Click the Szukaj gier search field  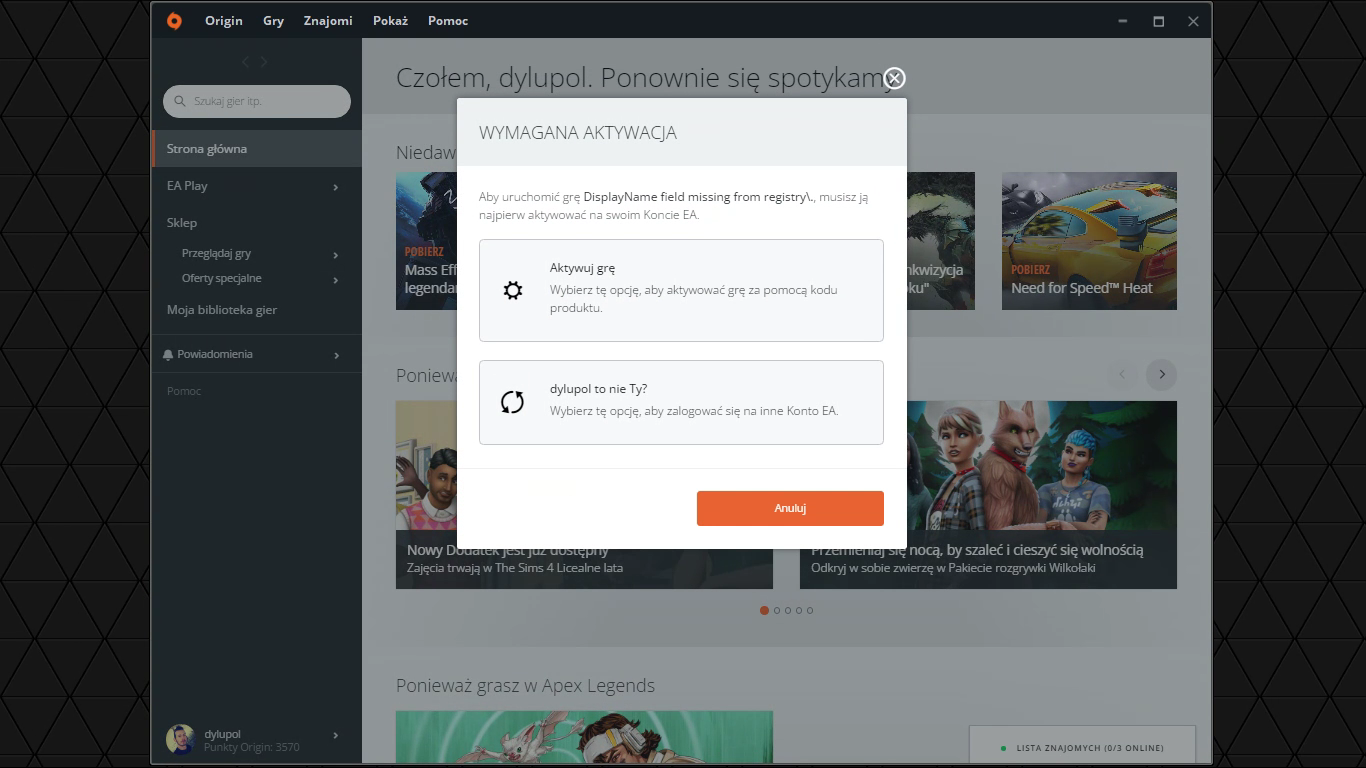click(x=265, y=101)
